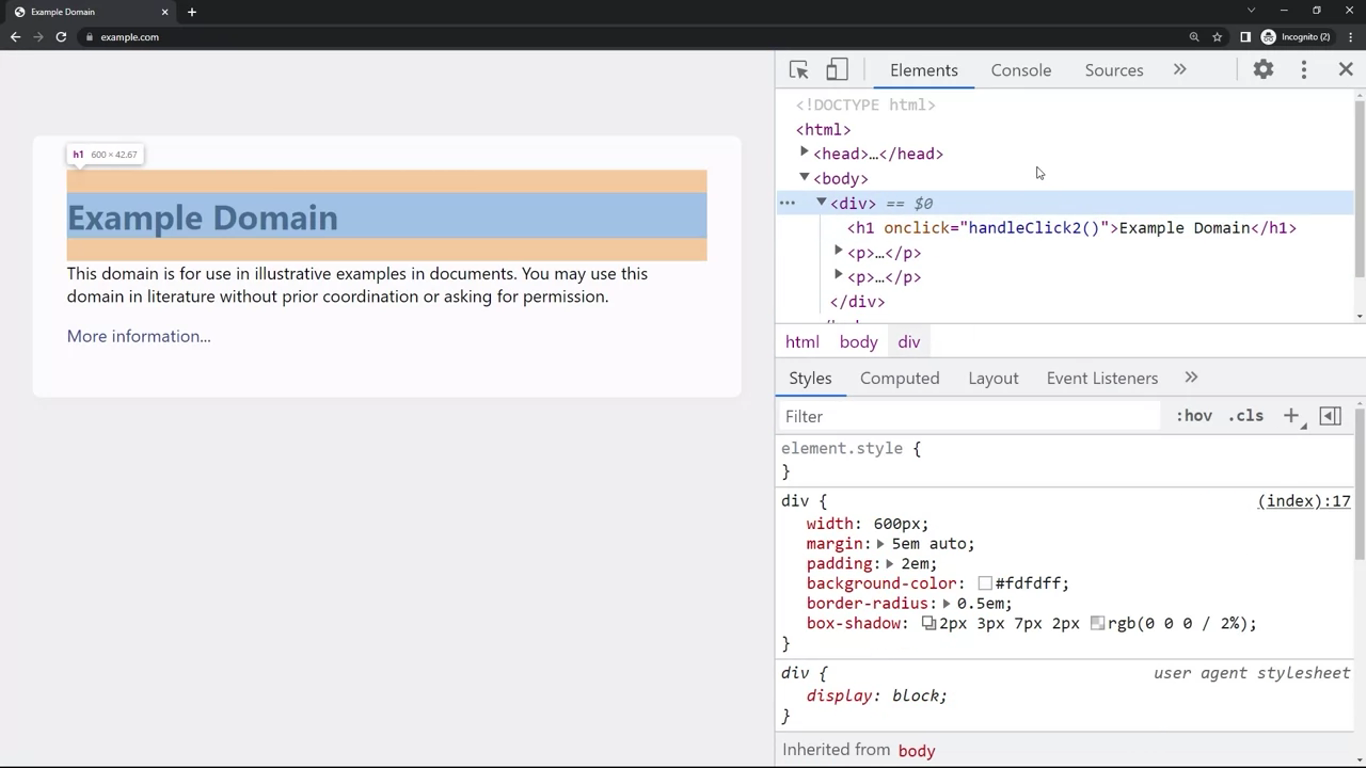Toggle the computed styles sidebar icon

1330,416
